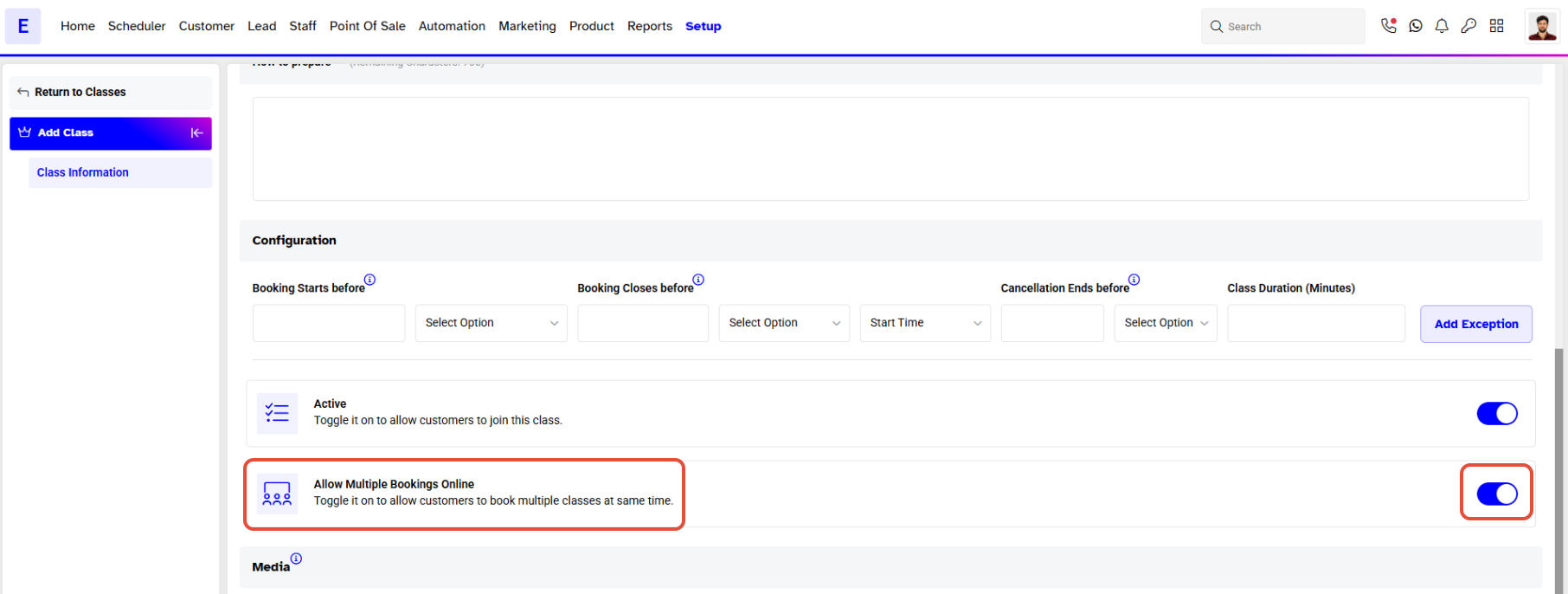Click info icon beside Booking Starts before
This screenshot has width=1568, height=594.
click(370, 280)
